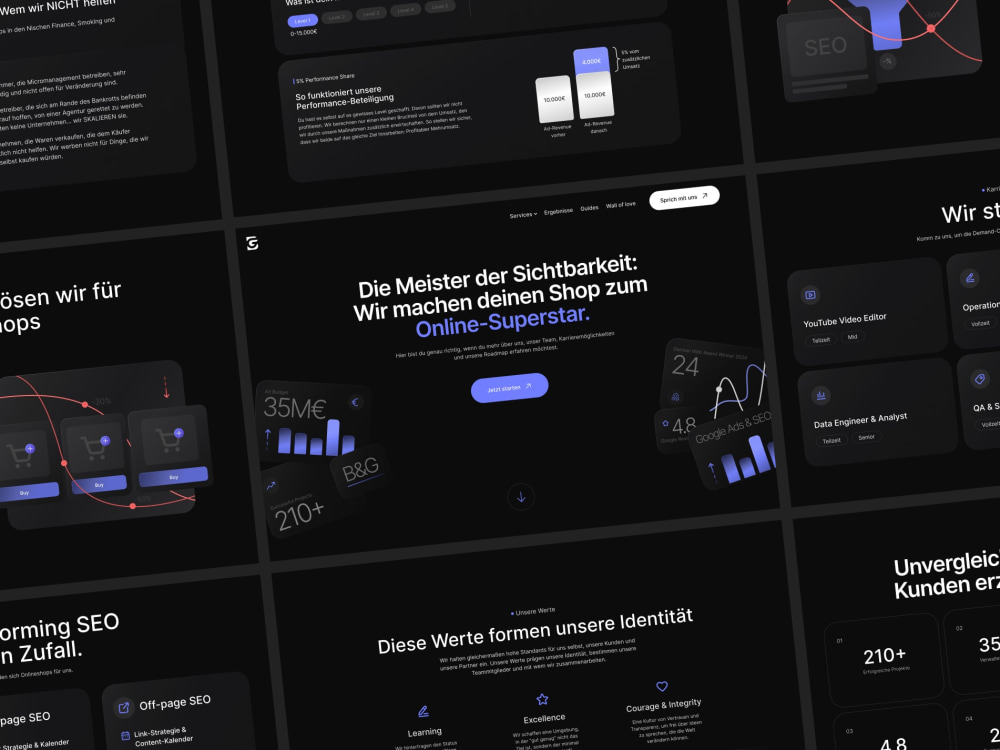Click the Sprich mit uns button

[684, 198]
